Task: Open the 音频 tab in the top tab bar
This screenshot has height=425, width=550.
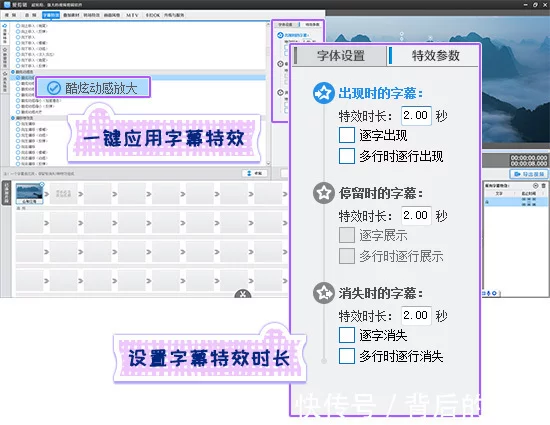Action: coord(31,15)
